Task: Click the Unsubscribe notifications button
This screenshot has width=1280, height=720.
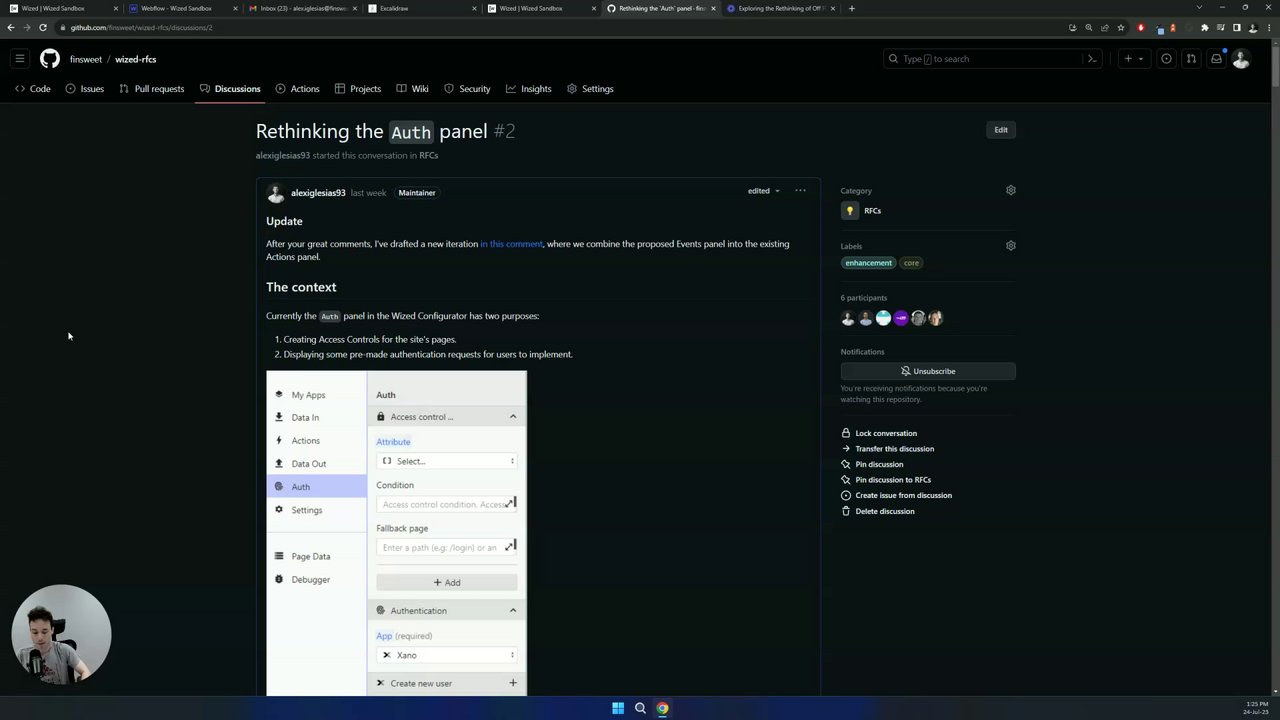Action: tap(928, 371)
